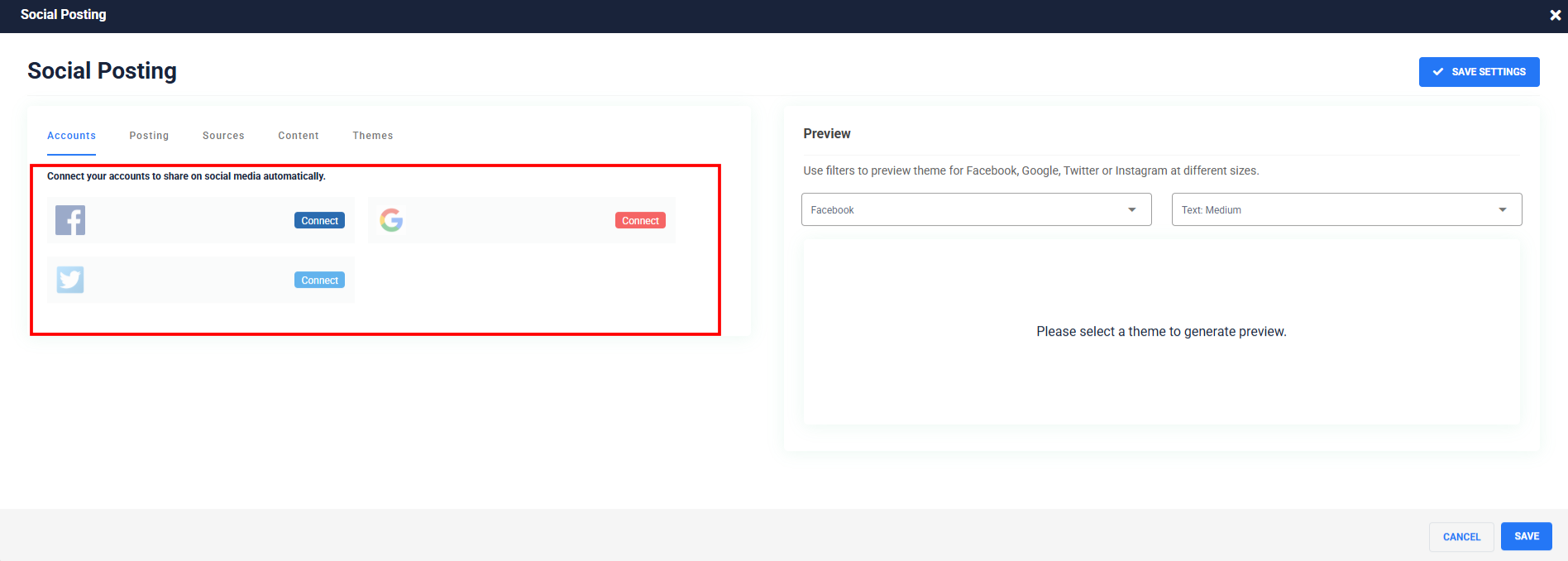Screen dimensions: 1568x561
Task: Open the Facebook platform preview dropdown
Action: coord(976,210)
